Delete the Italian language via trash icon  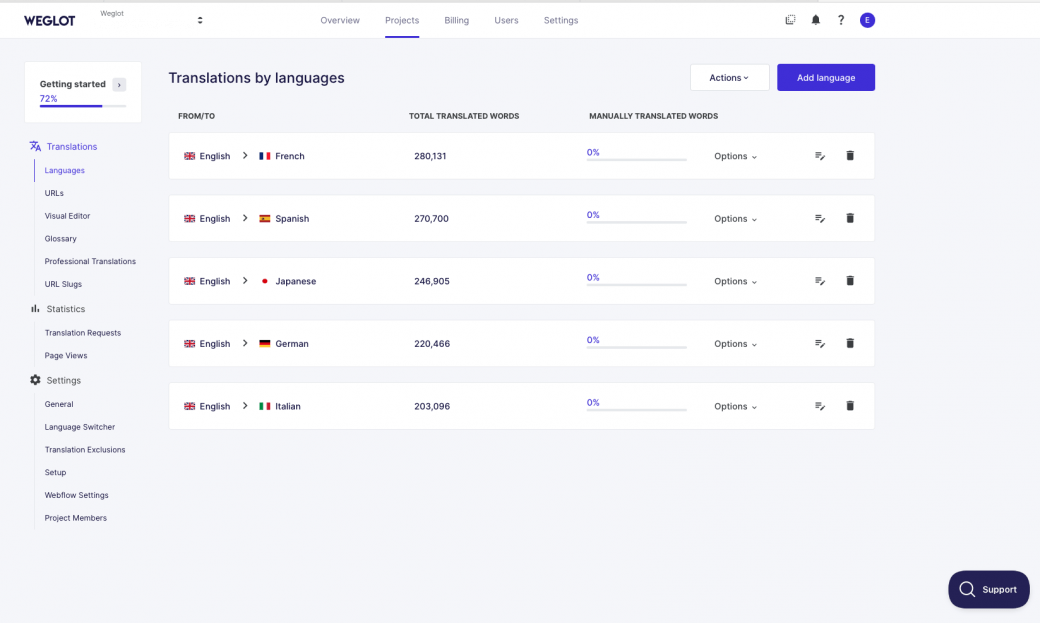850,405
